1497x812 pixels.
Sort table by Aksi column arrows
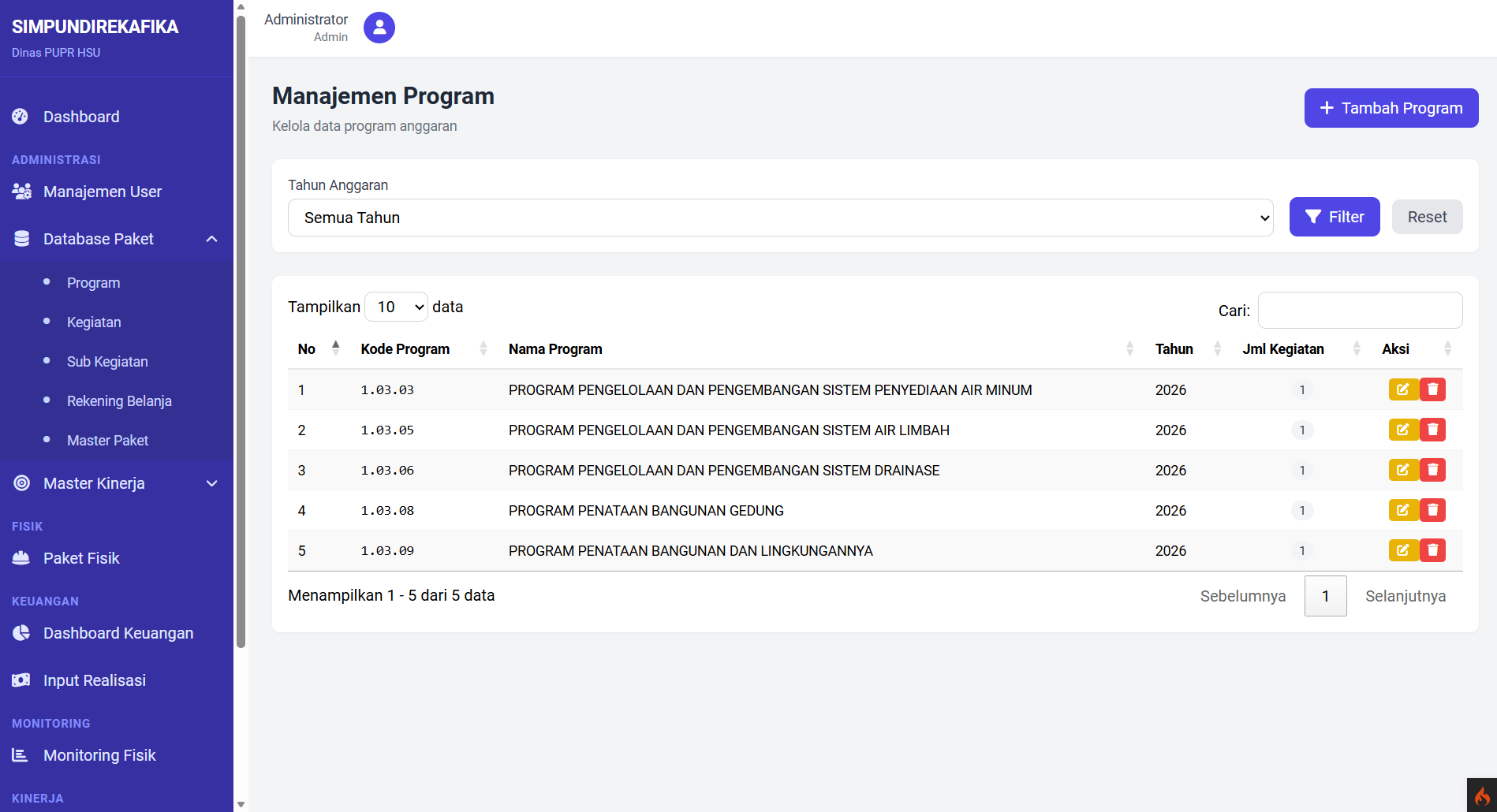[1447, 348]
